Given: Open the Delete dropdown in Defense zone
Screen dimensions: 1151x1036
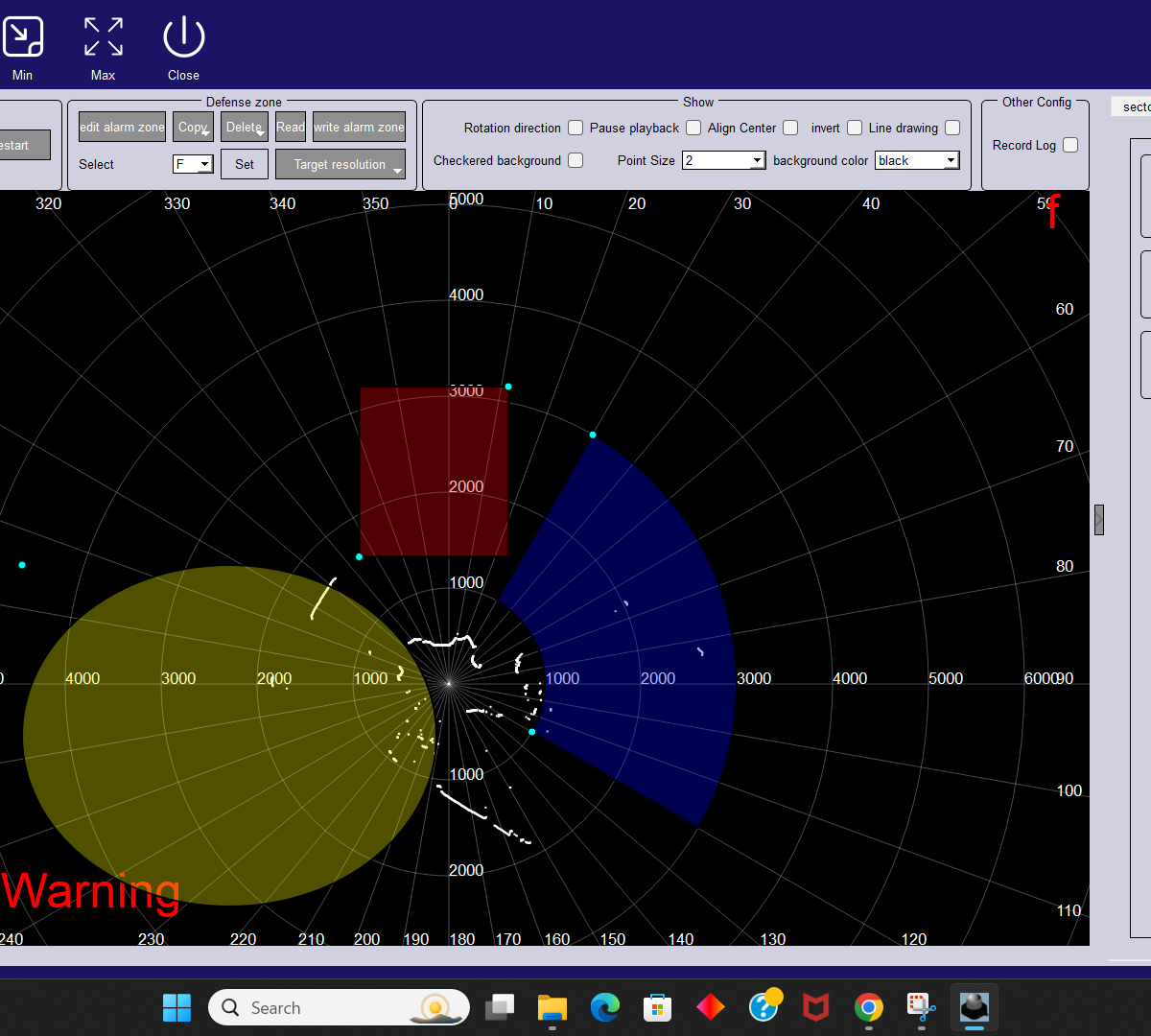Looking at the screenshot, I should [x=245, y=127].
